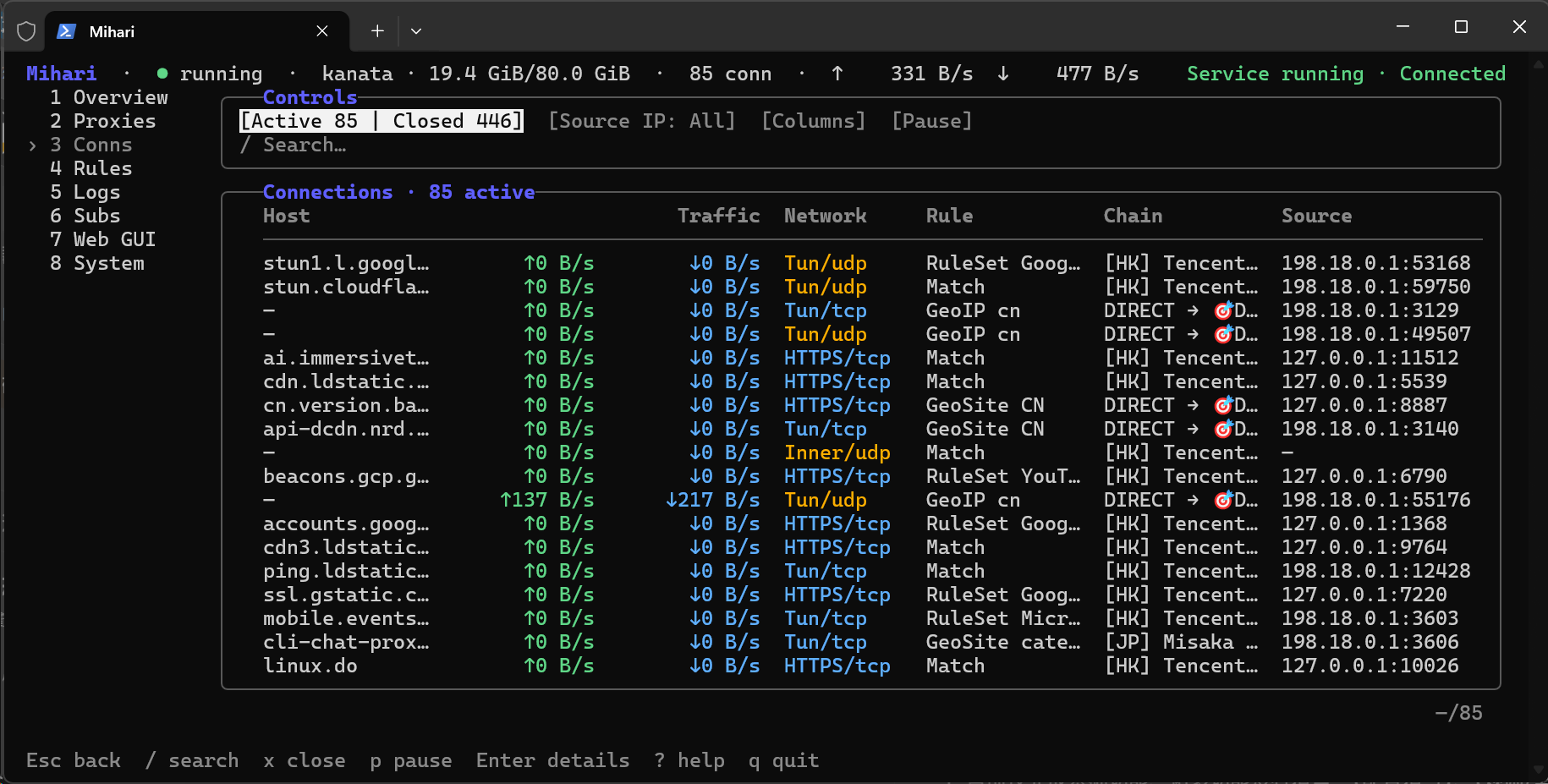Image resolution: width=1548 pixels, height=784 pixels.
Task: Toggle the Active 85 | Closed 446 filter
Action: [382, 121]
